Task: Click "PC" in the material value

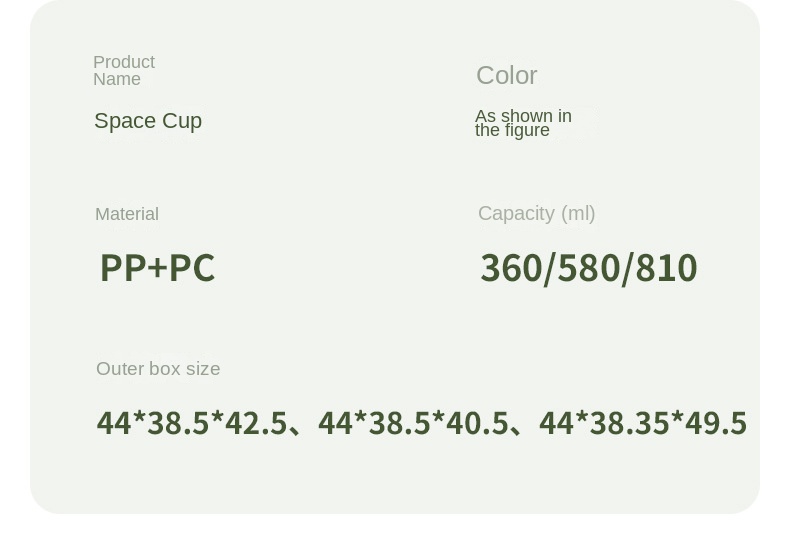Action: click(x=192, y=268)
